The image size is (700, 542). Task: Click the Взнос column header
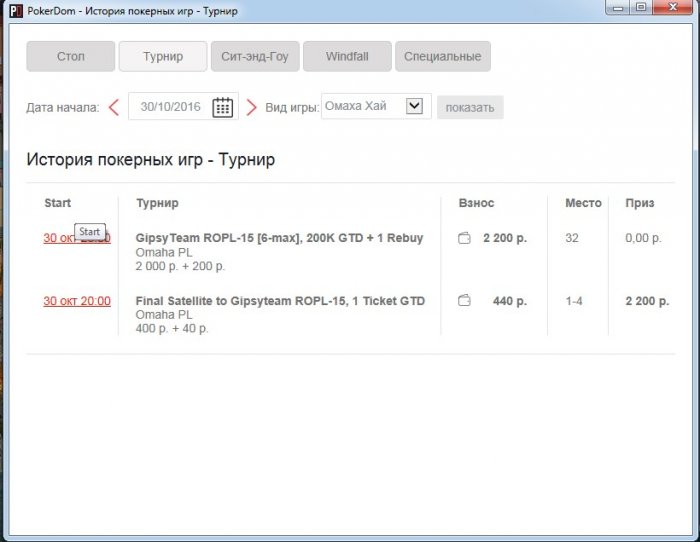pos(476,203)
